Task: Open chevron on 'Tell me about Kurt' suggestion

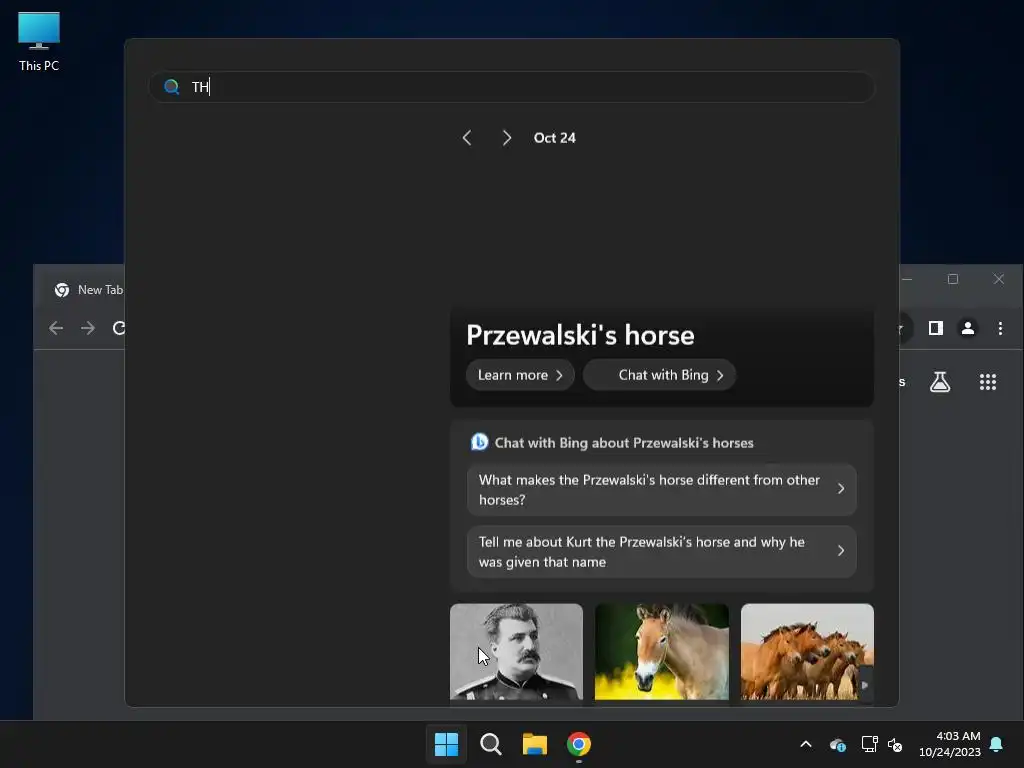Action: coord(840,551)
